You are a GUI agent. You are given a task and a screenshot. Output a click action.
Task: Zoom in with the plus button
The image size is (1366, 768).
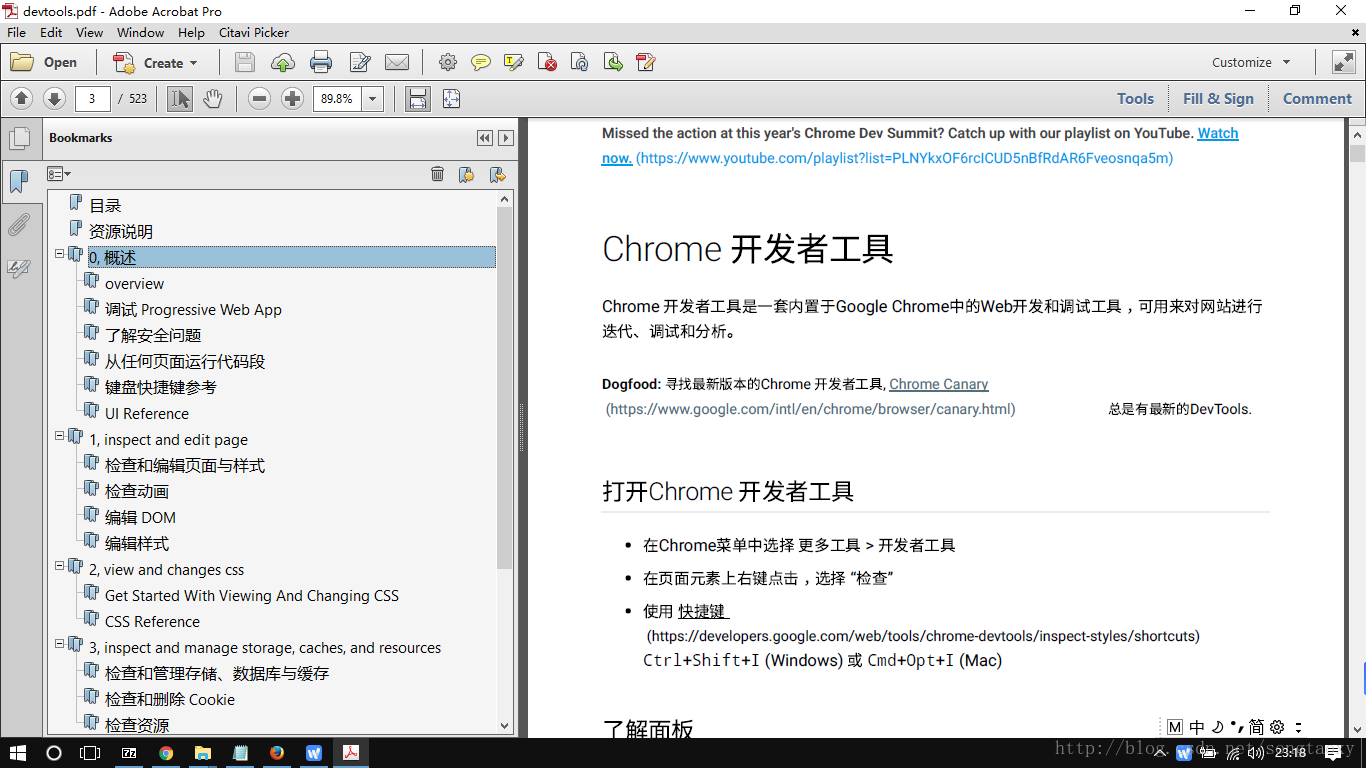tap(292, 98)
